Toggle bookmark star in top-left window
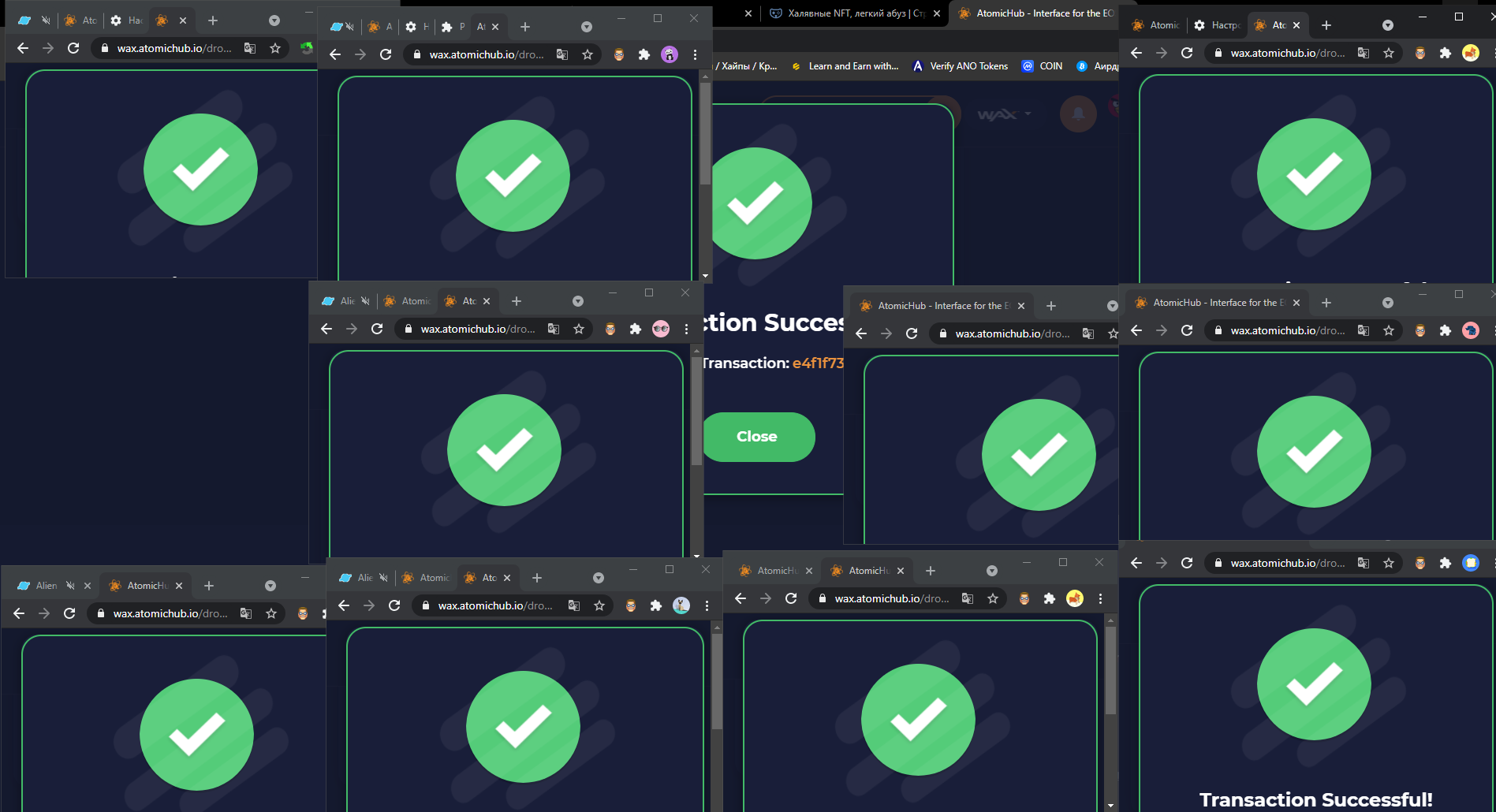The width and height of the screenshot is (1496, 812). (275, 48)
